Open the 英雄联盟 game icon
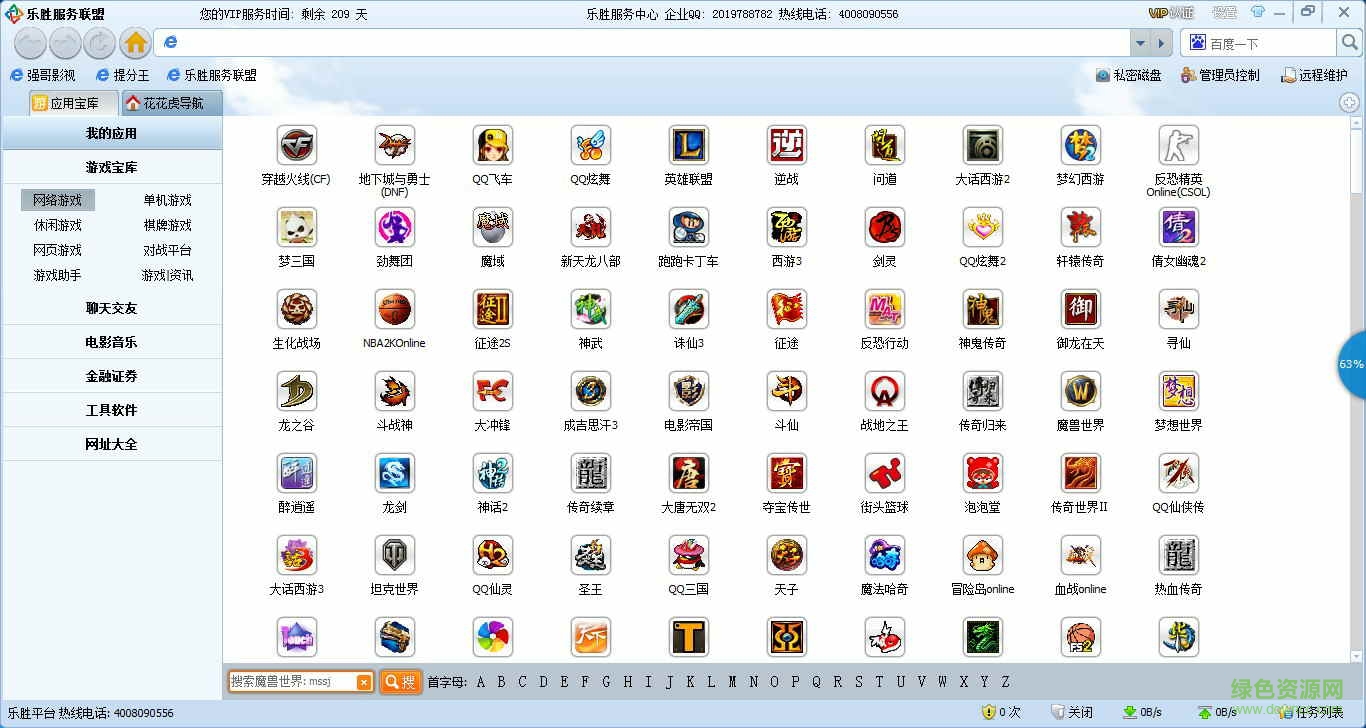 point(688,146)
